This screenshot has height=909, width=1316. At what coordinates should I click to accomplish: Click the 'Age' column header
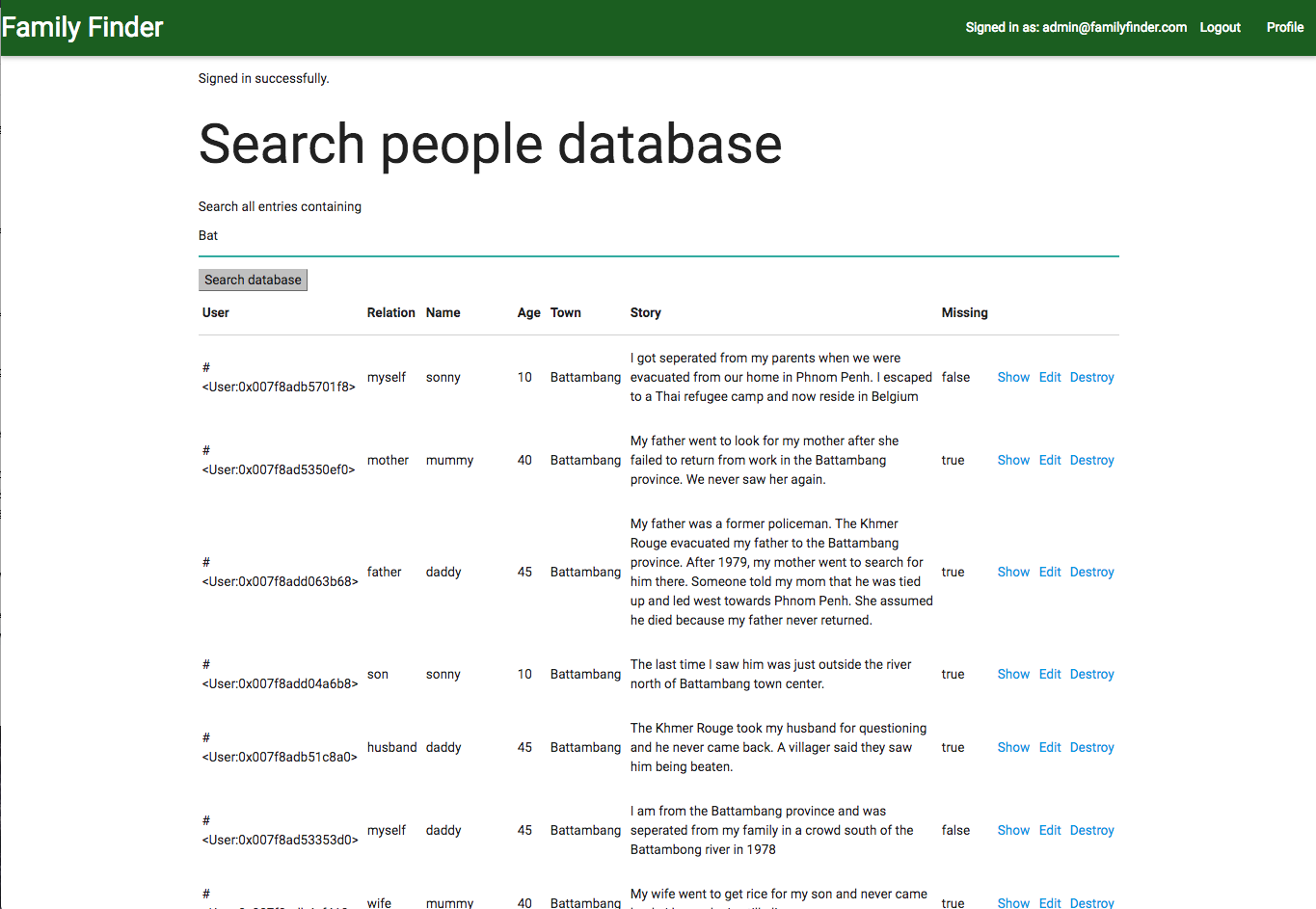tap(528, 312)
